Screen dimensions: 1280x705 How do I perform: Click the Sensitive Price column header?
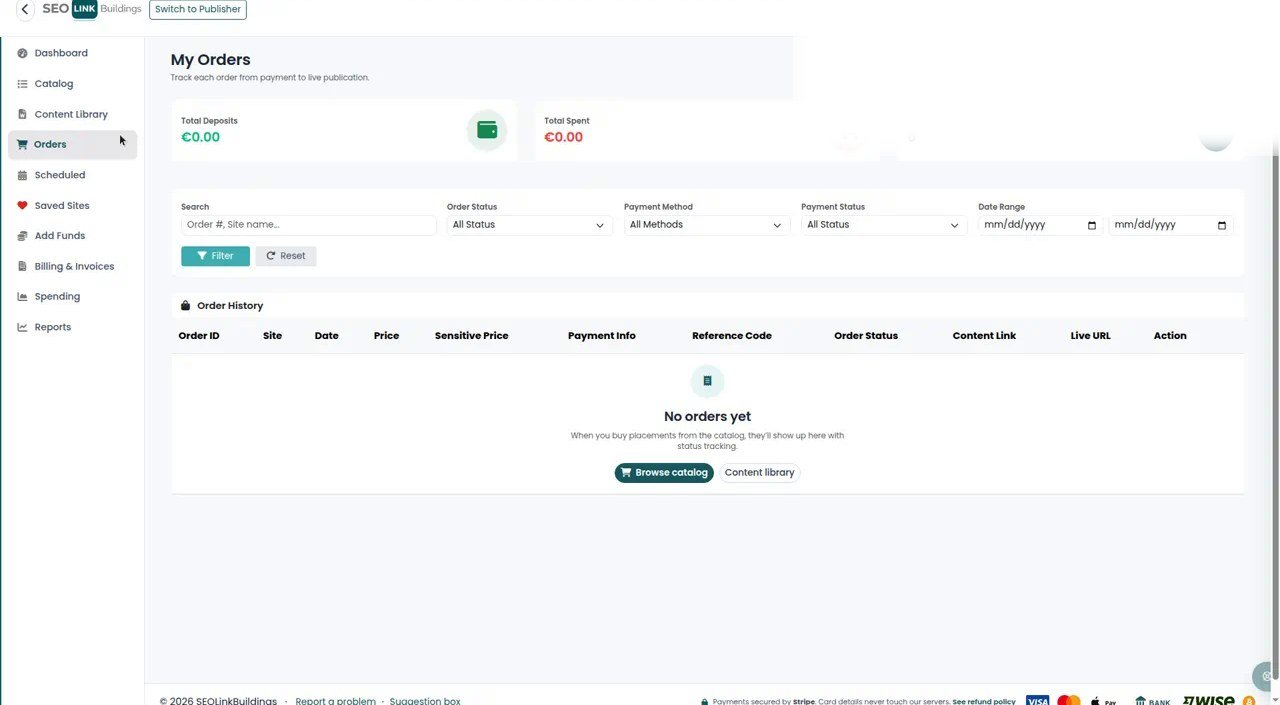(x=471, y=336)
